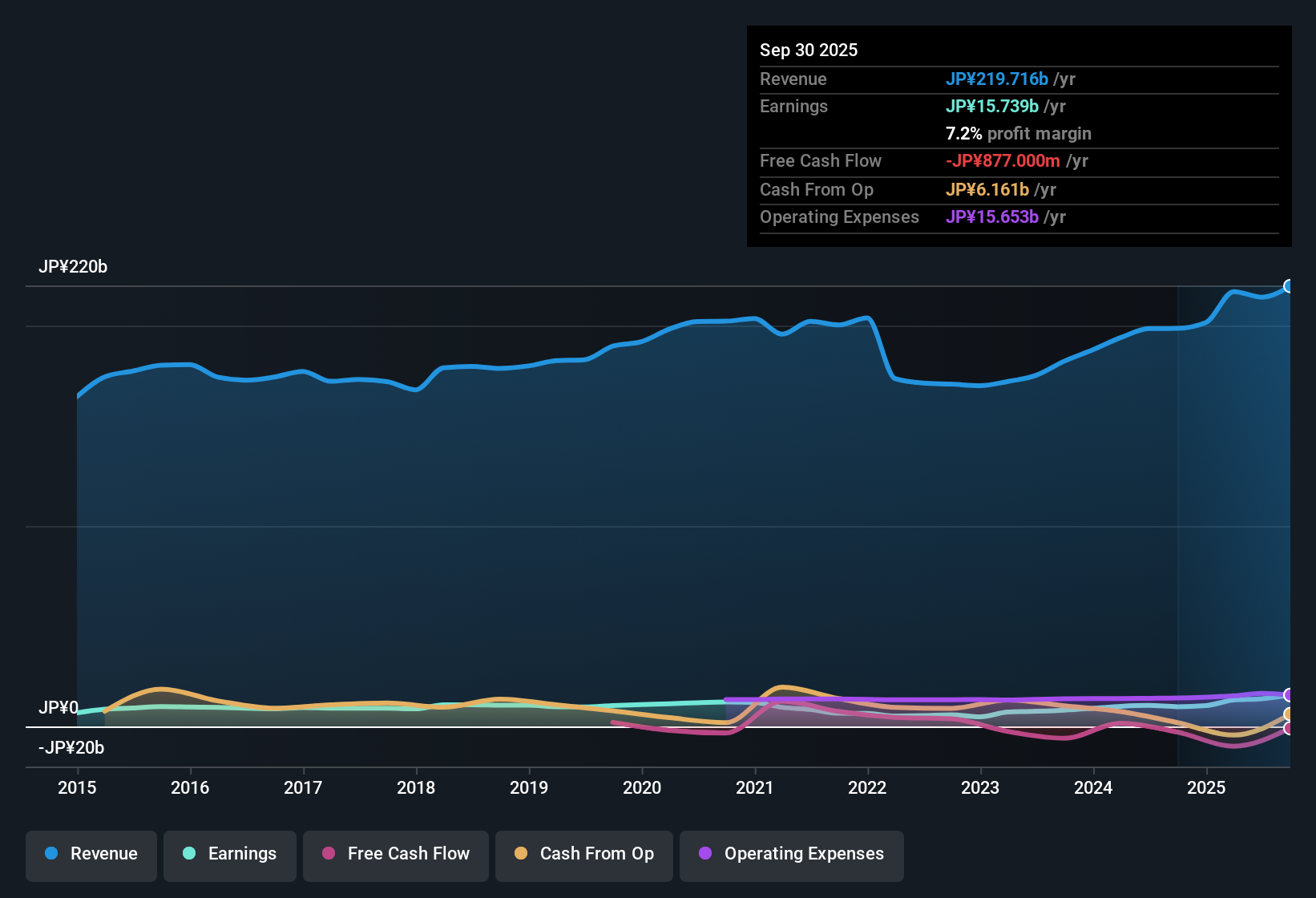Toggle the Free Cash Flow series visibility
Screen dimensions: 1316x898
coord(395,854)
